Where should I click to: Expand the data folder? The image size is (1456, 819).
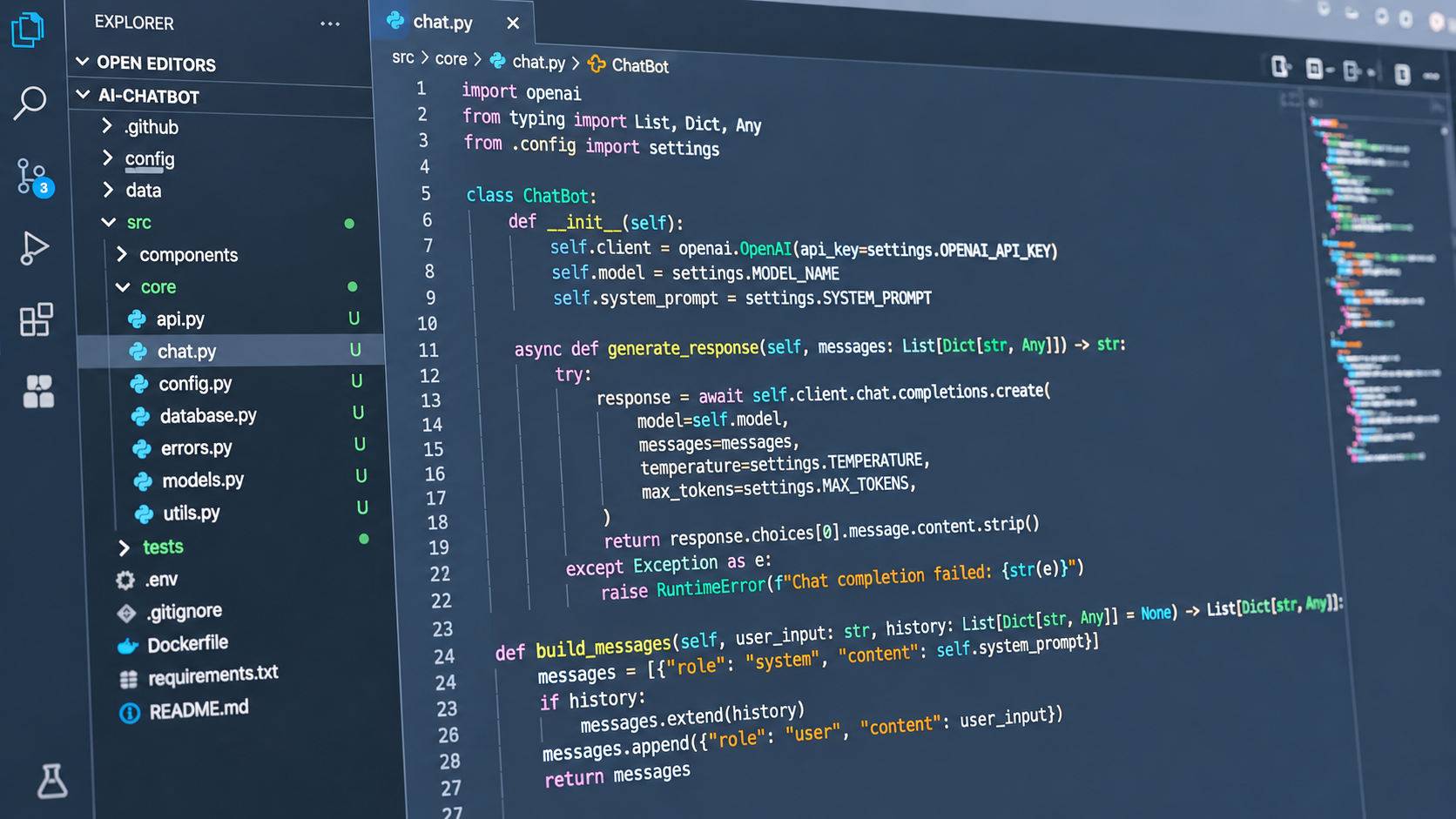(109, 189)
